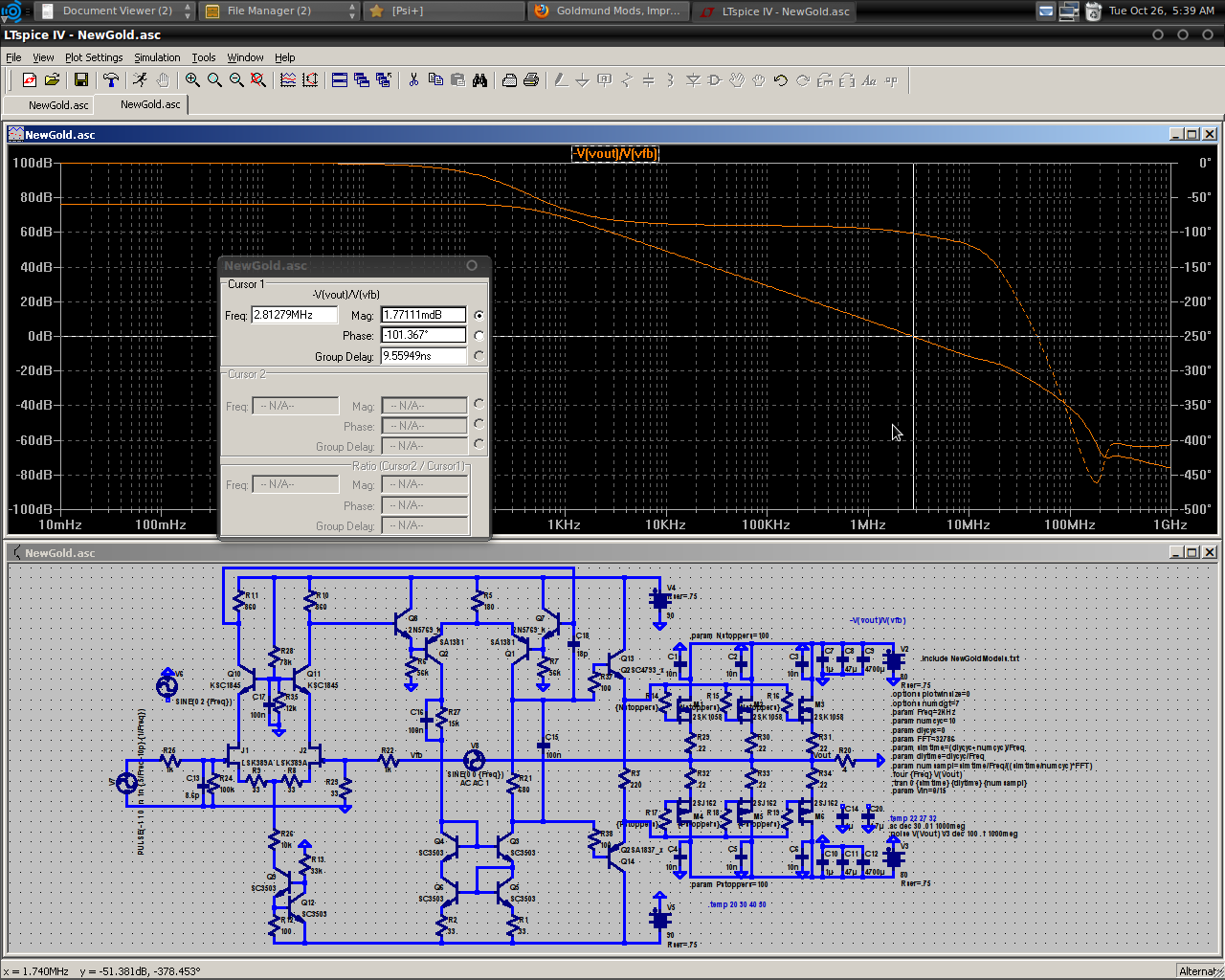Click the 1MHz x-axis label
The image size is (1225, 980).
pyautogui.click(x=867, y=524)
